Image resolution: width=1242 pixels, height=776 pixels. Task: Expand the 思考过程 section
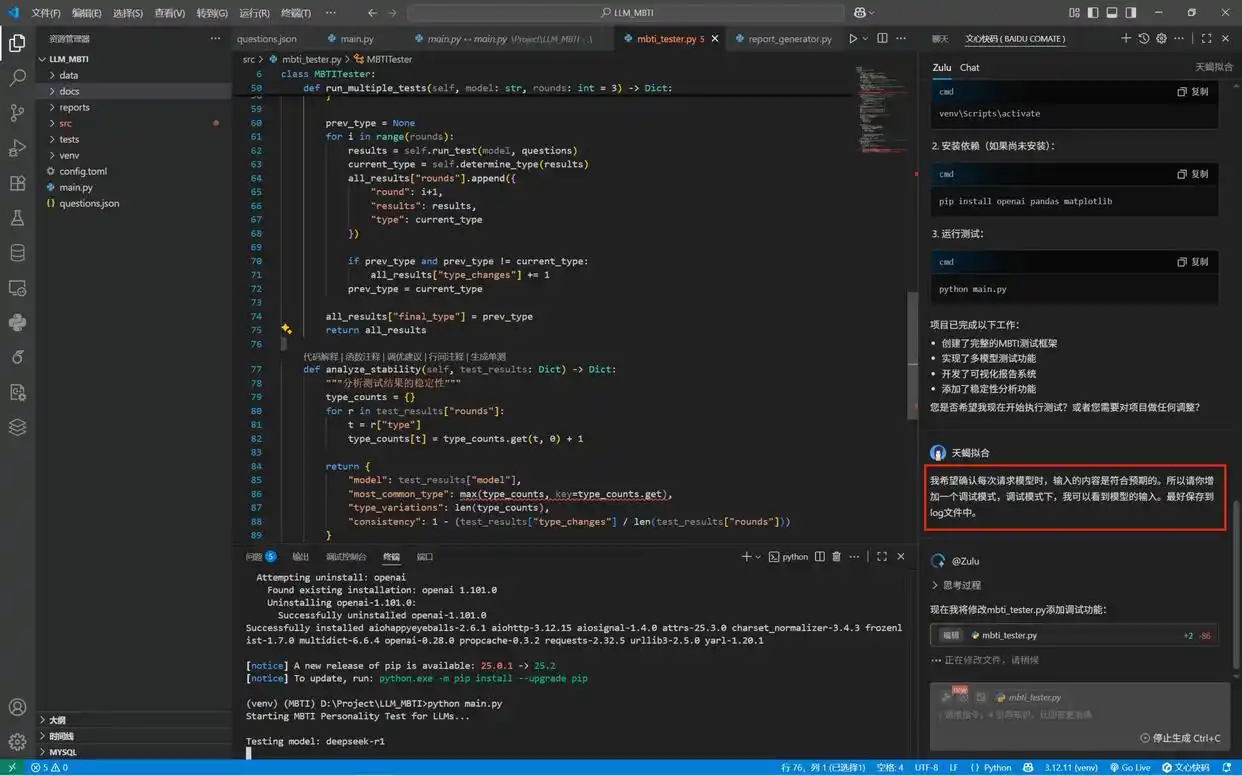(x=956, y=585)
